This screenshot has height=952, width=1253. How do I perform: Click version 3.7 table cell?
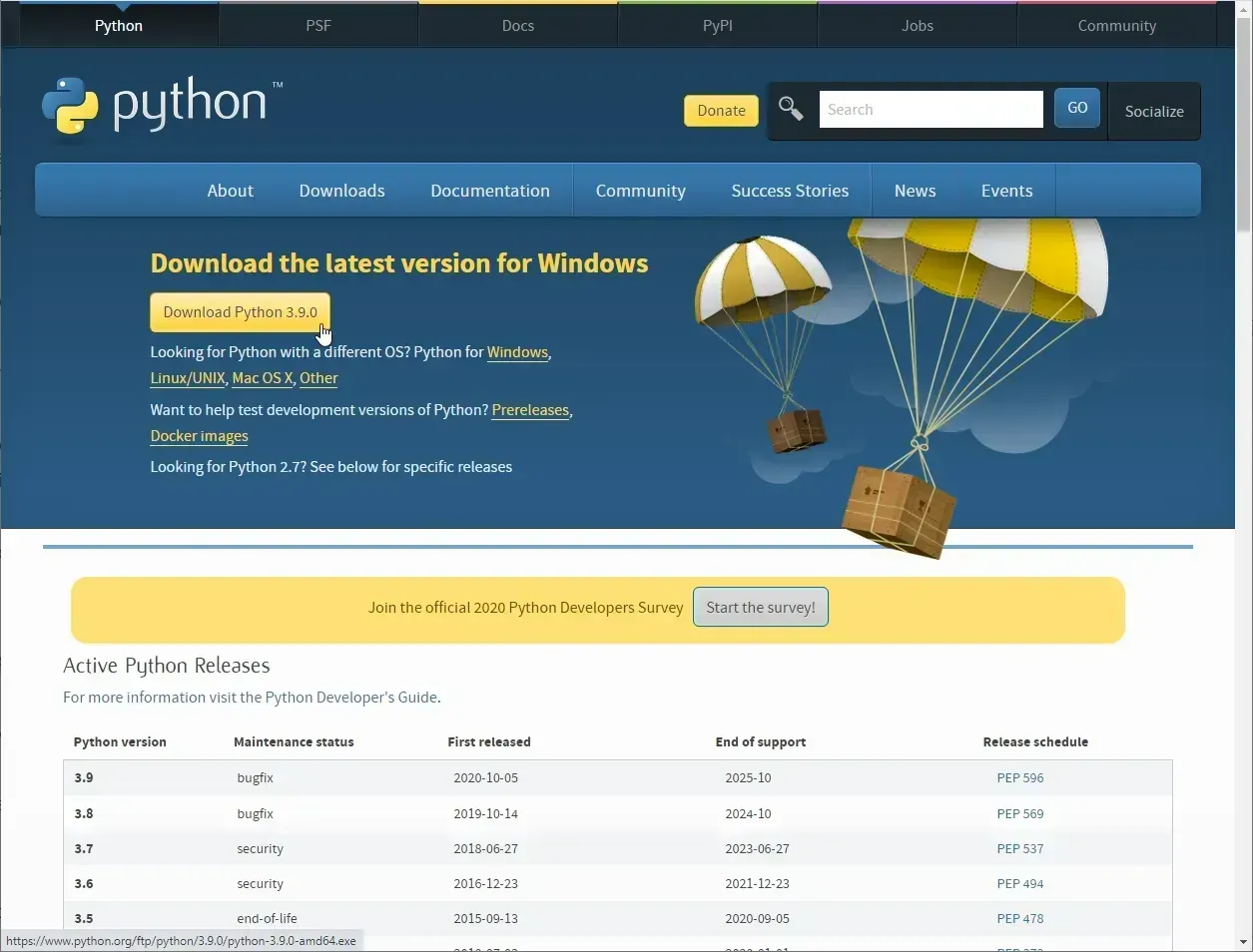click(84, 849)
